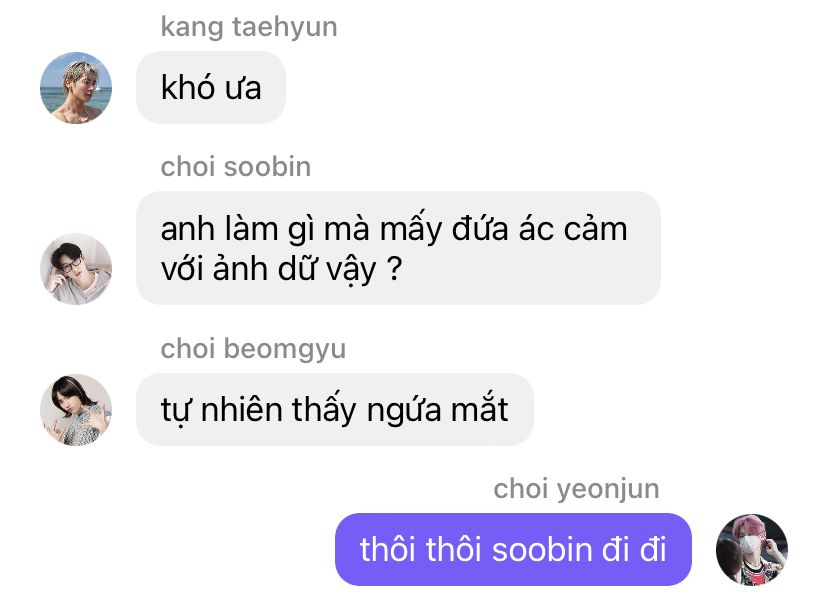The height and width of the screenshot is (609, 828).
Task: Select the "tự nhiên thấy ngứa mắt" bubble
Action: (335, 409)
